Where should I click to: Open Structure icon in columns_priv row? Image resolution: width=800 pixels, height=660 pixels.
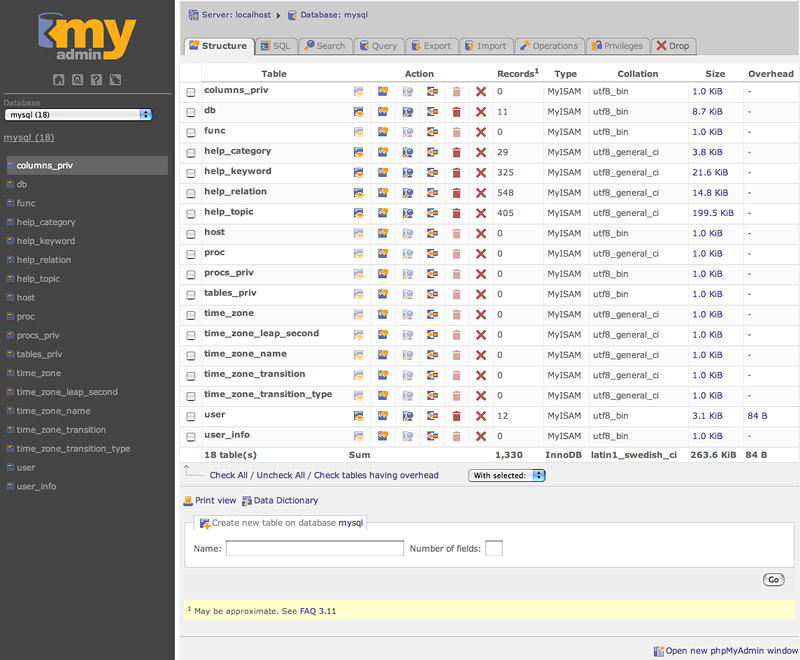click(383, 91)
